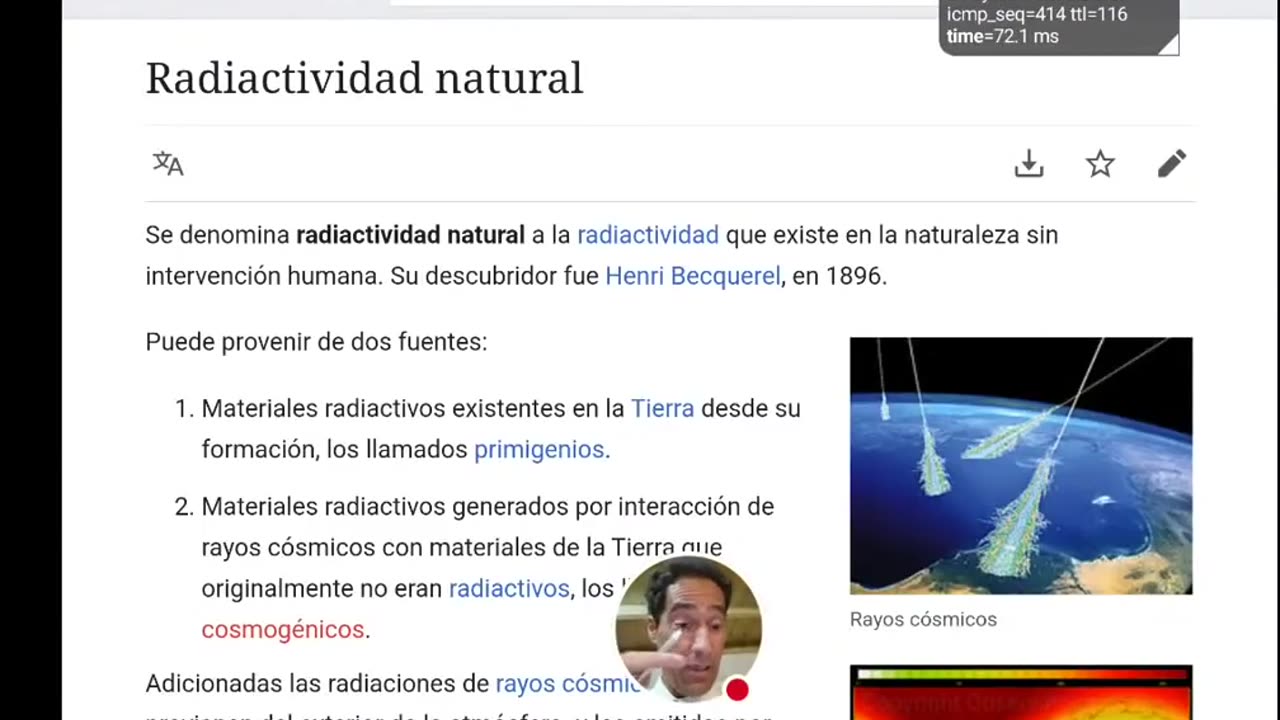
Task: Edit the page with the pencil icon
Action: click(x=1171, y=164)
